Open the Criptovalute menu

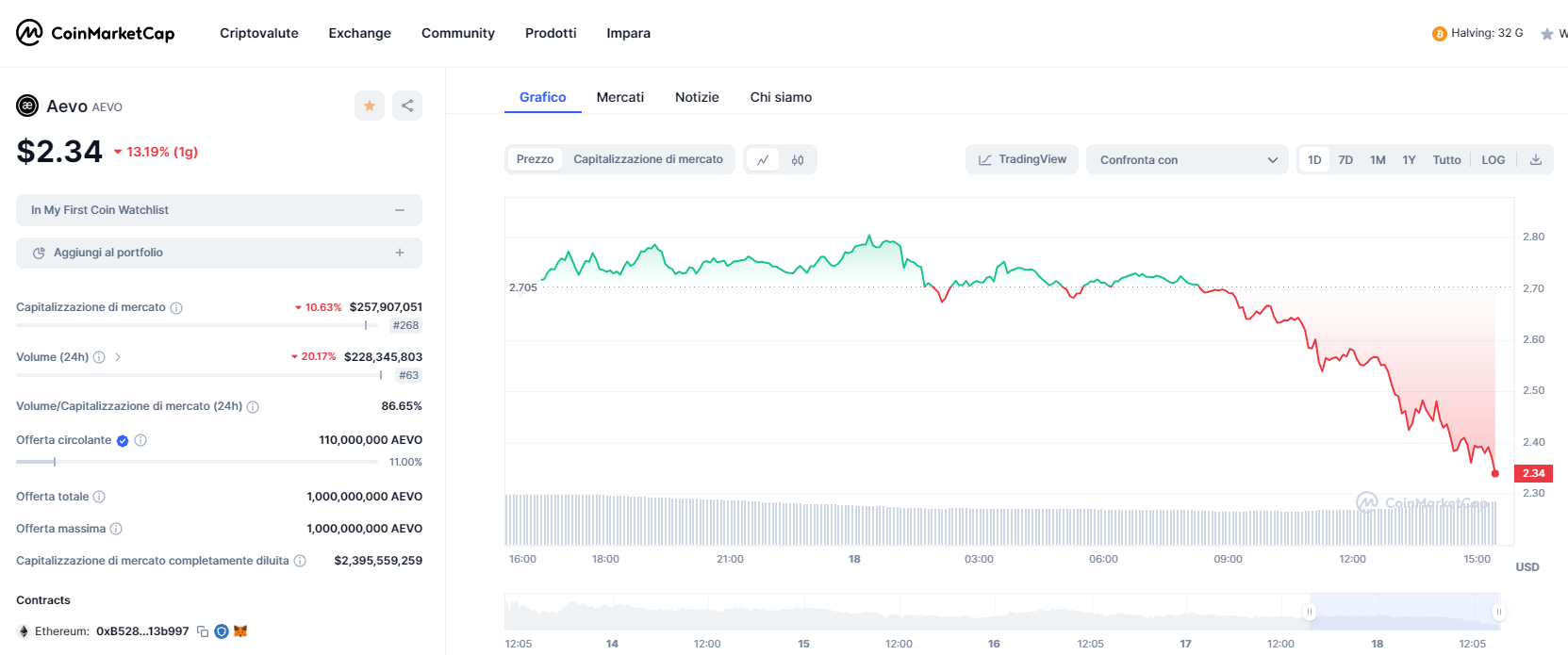(x=259, y=33)
